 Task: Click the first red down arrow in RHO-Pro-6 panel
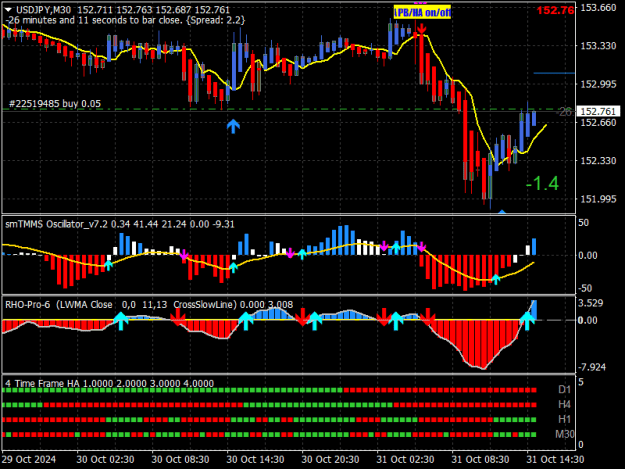click(x=178, y=317)
